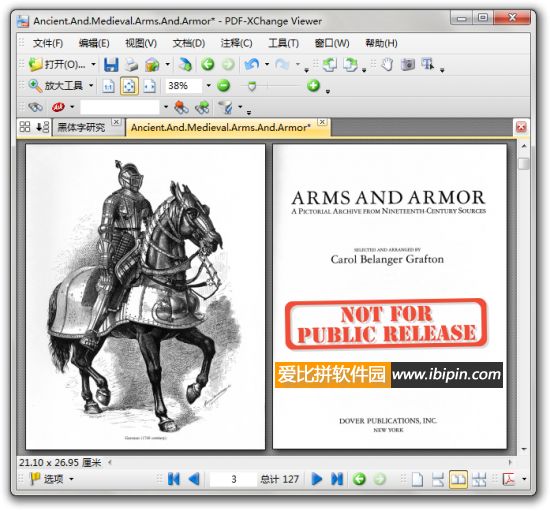Viewport: 550px width, 511px height.
Task: Click the Undo icon
Action: tap(251, 65)
